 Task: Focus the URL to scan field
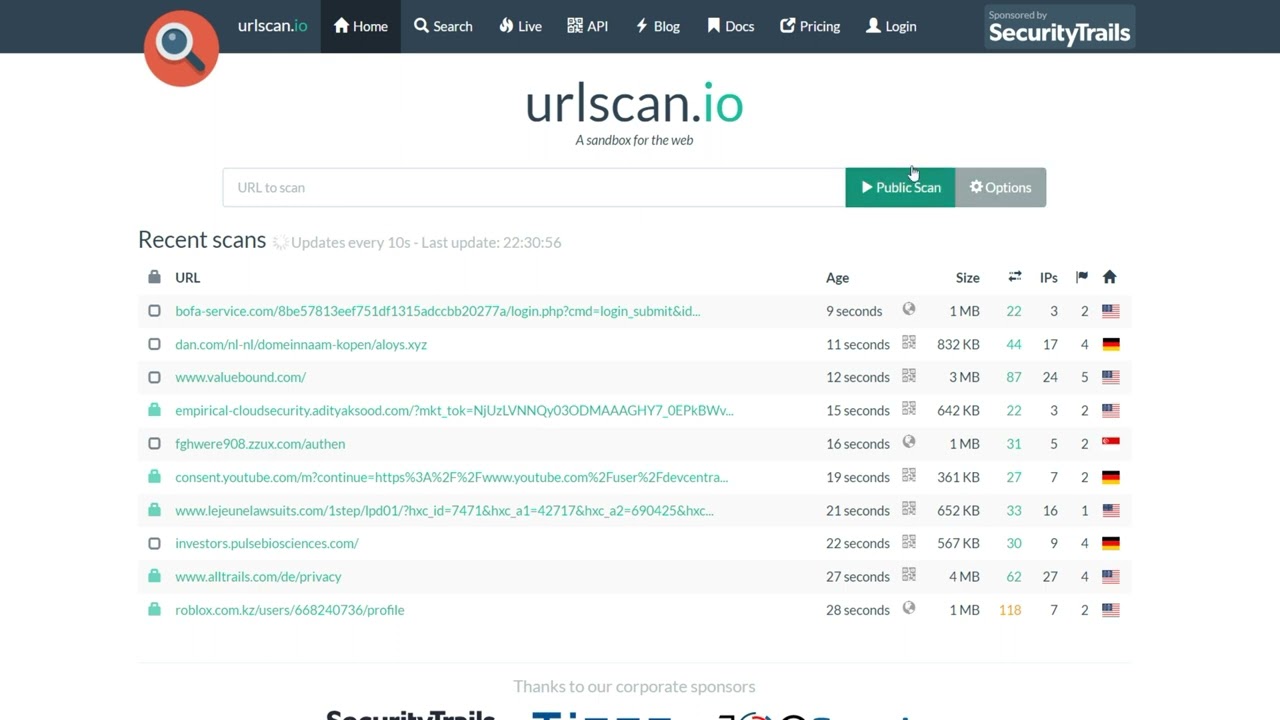[534, 187]
